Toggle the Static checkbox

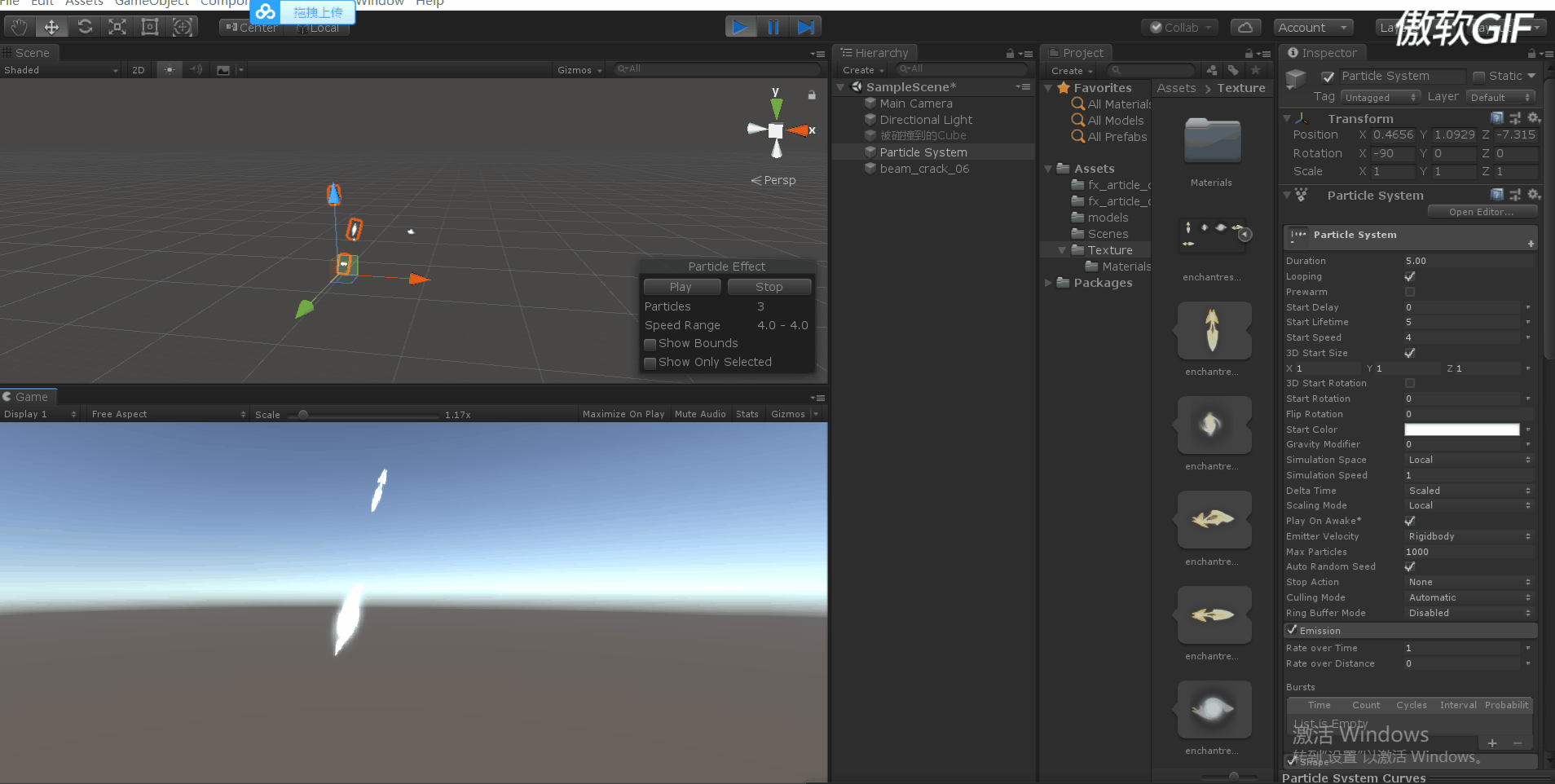pos(1479,77)
